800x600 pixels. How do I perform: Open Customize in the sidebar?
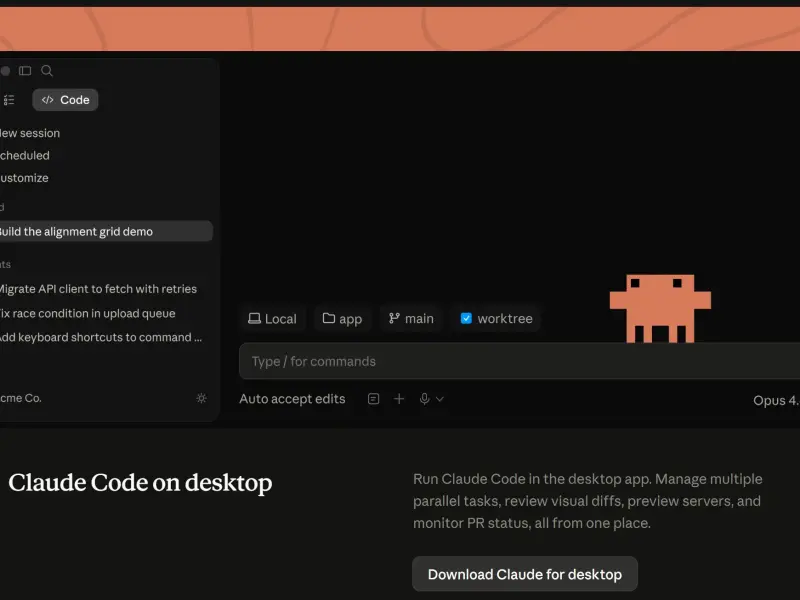coord(24,178)
